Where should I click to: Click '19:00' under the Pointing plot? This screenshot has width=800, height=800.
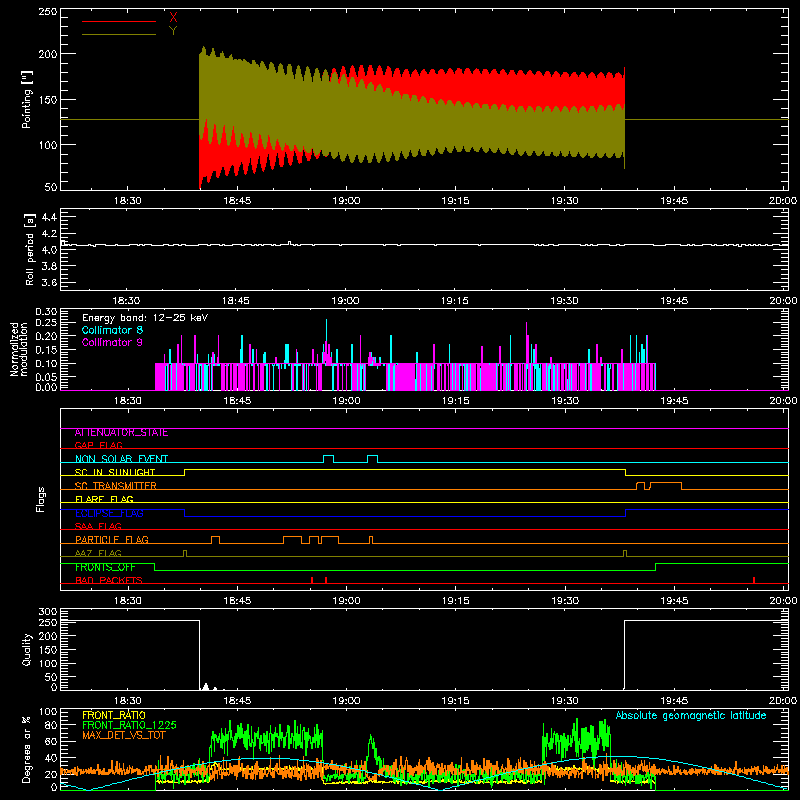tap(346, 201)
